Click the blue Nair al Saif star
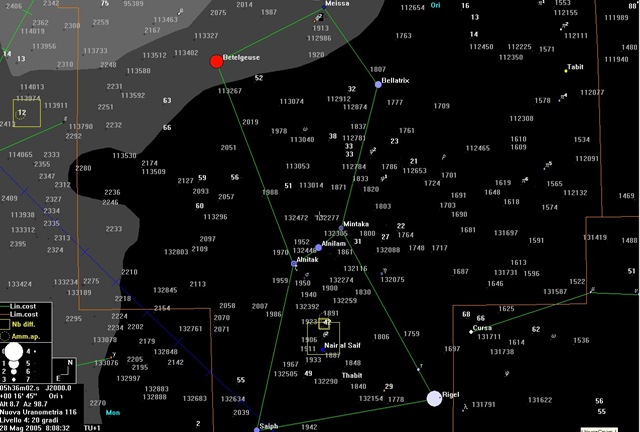This screenshot has height=432, width=640. pos(322,350)
